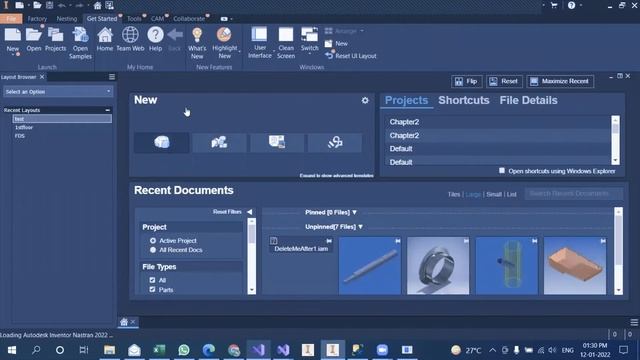640x360 pixels.
Task: Create new Presentation template icon
Action: click(335, 142)
